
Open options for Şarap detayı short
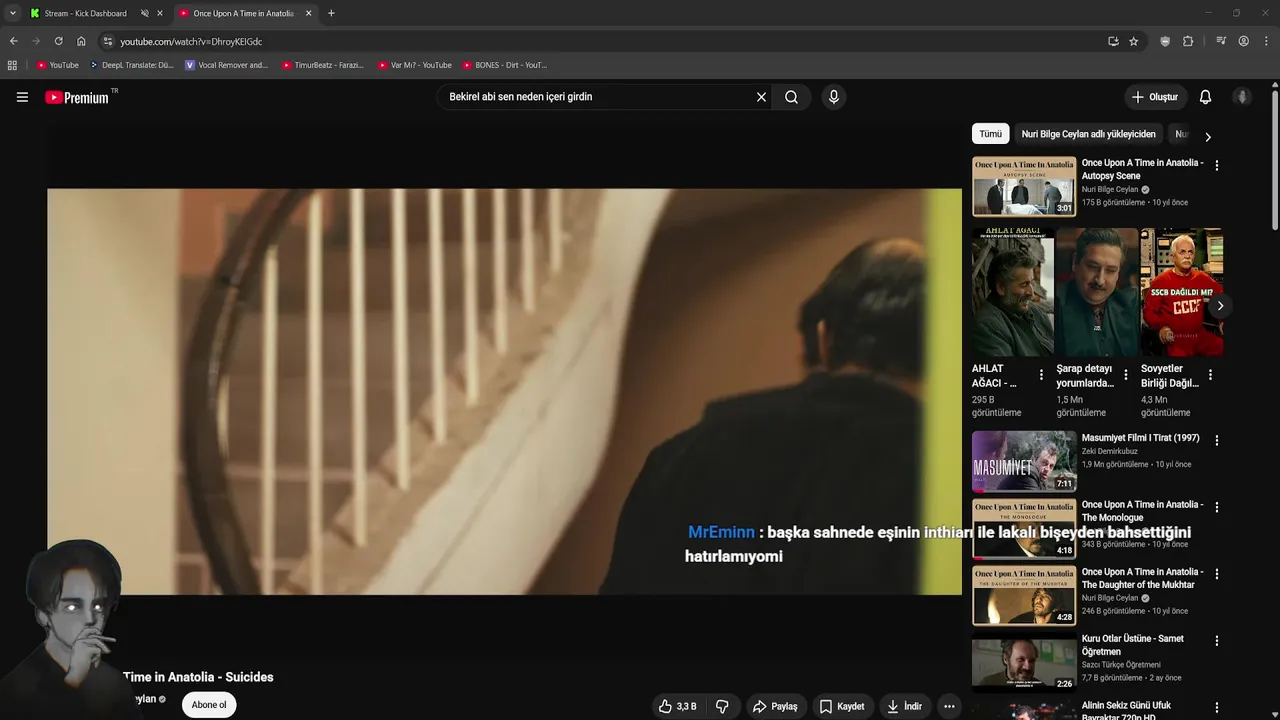tap(1126, 375)
